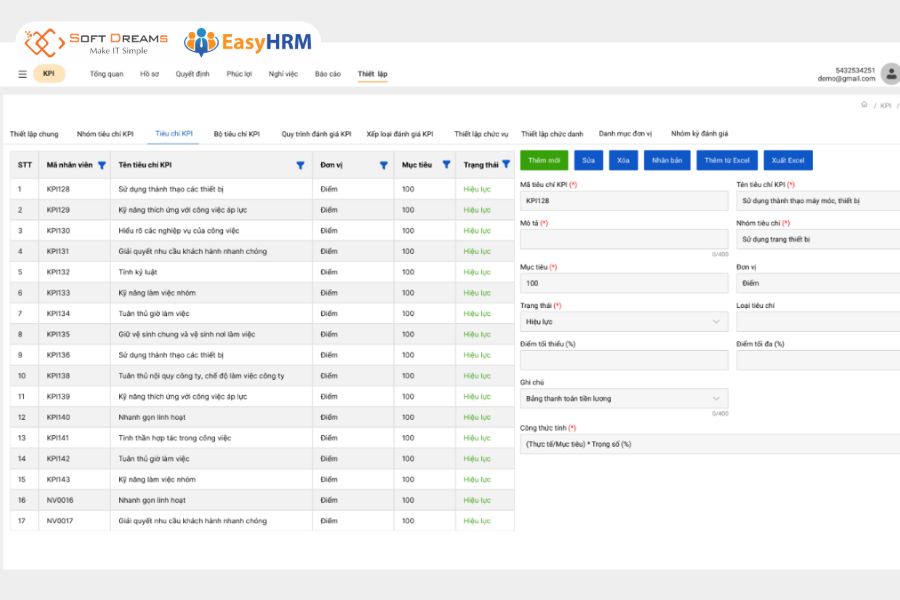This screenshot has width=900, height=600.
Task: Filter by Mã nhân viên column
Action: click(x=102, y=165)
